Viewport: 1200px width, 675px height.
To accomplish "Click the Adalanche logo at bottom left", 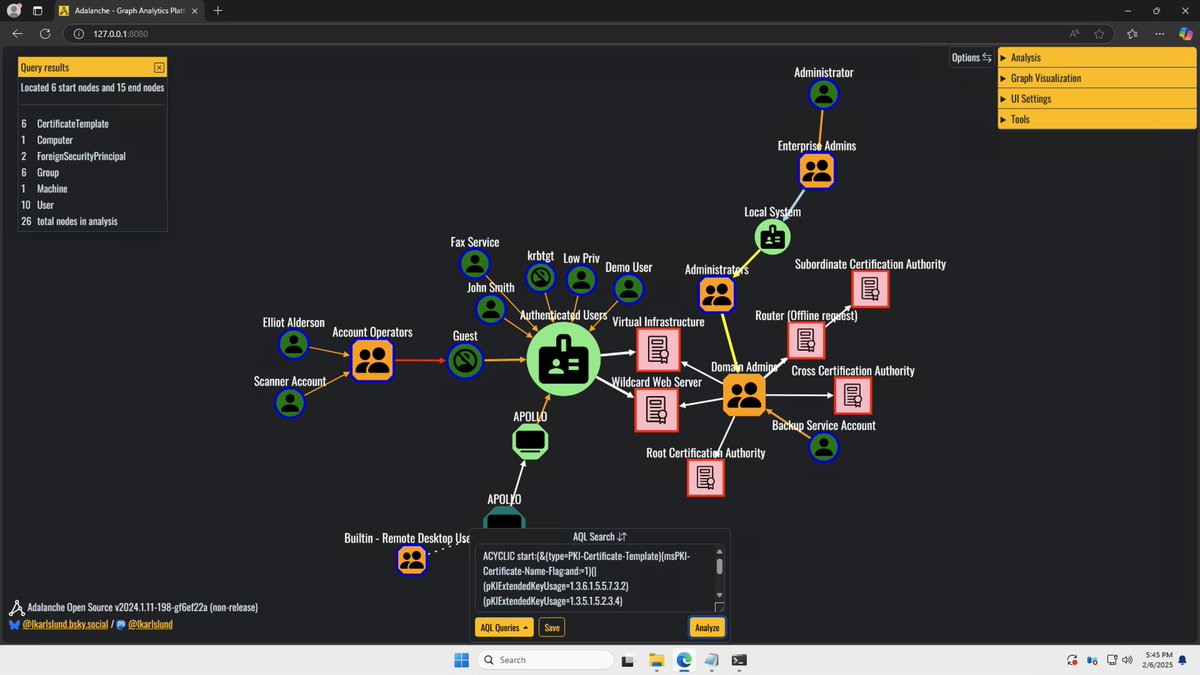I will pos(16,607).
